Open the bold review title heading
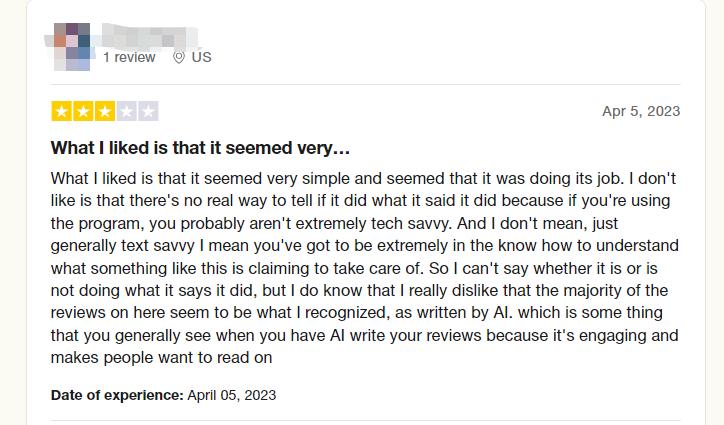724x425 pixels. coord(200,149)
